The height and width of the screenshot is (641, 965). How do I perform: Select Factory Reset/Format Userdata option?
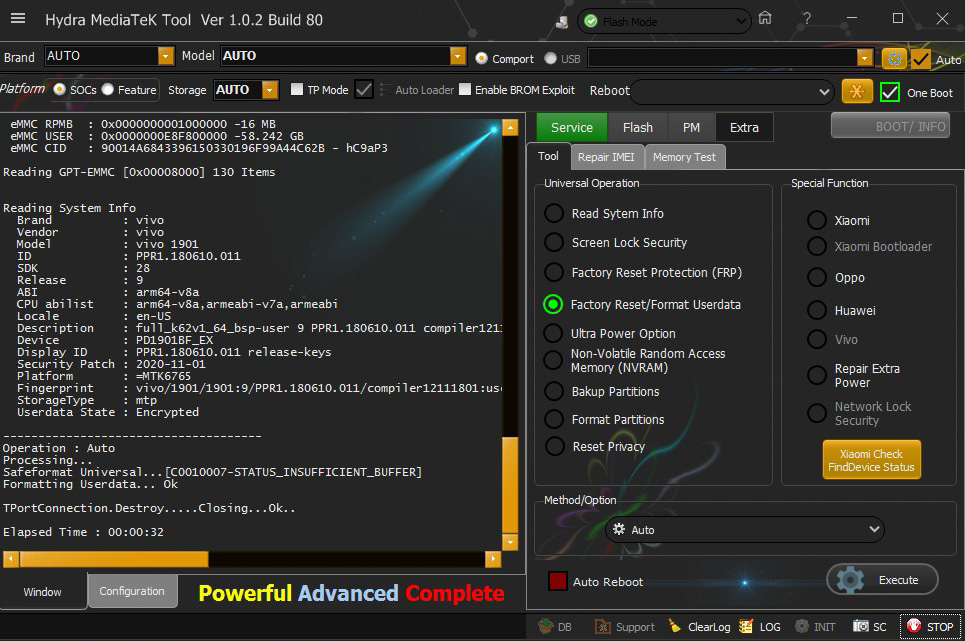click(553, 304)
